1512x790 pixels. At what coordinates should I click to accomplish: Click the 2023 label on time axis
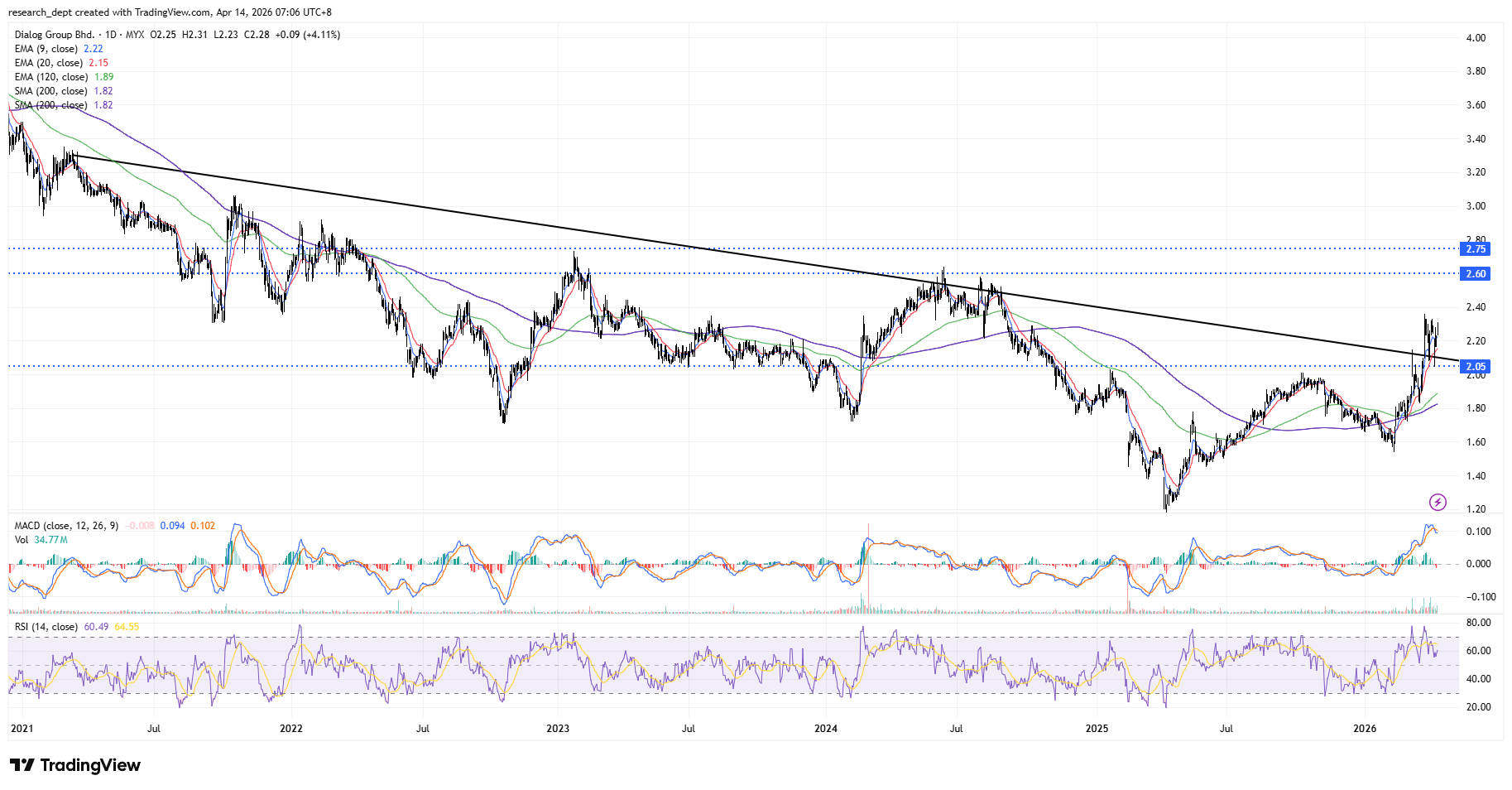pyautogui.click(x=558, y=729)
